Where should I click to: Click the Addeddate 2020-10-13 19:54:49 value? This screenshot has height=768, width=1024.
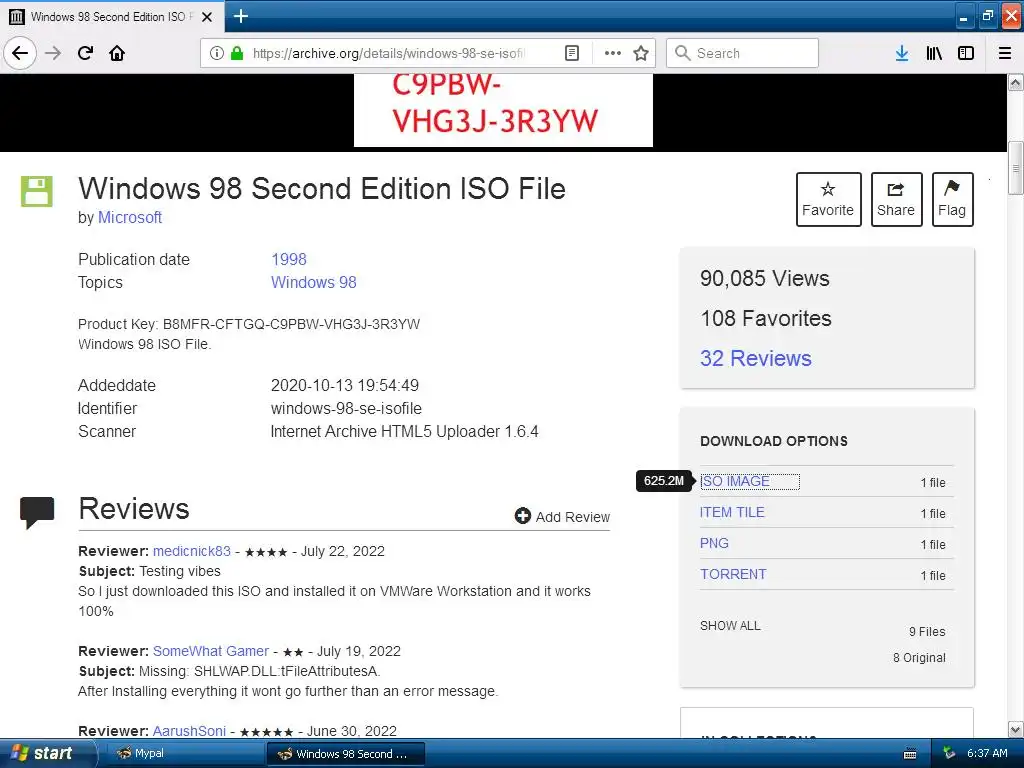point(345,385)
